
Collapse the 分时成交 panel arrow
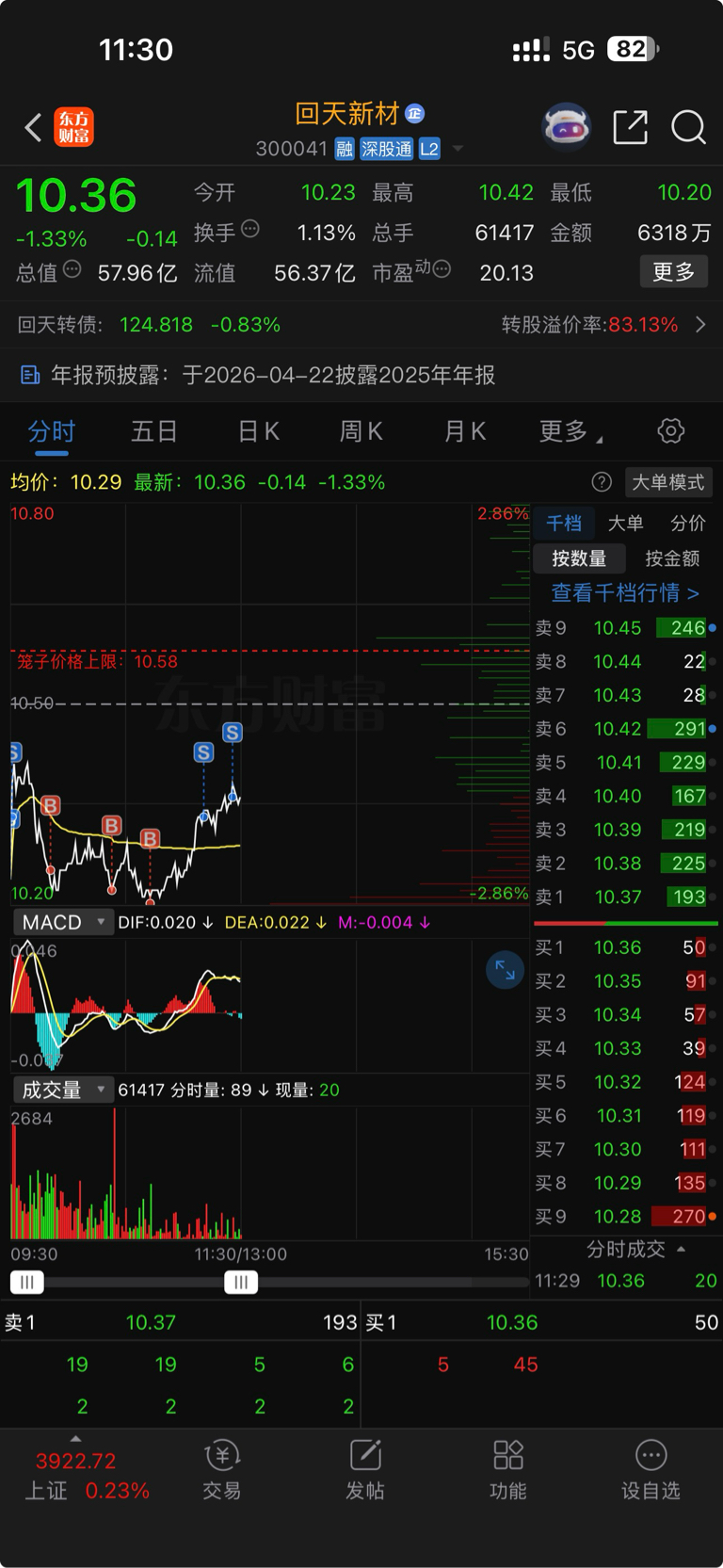pyautogui.click(x=682, y=1249)
